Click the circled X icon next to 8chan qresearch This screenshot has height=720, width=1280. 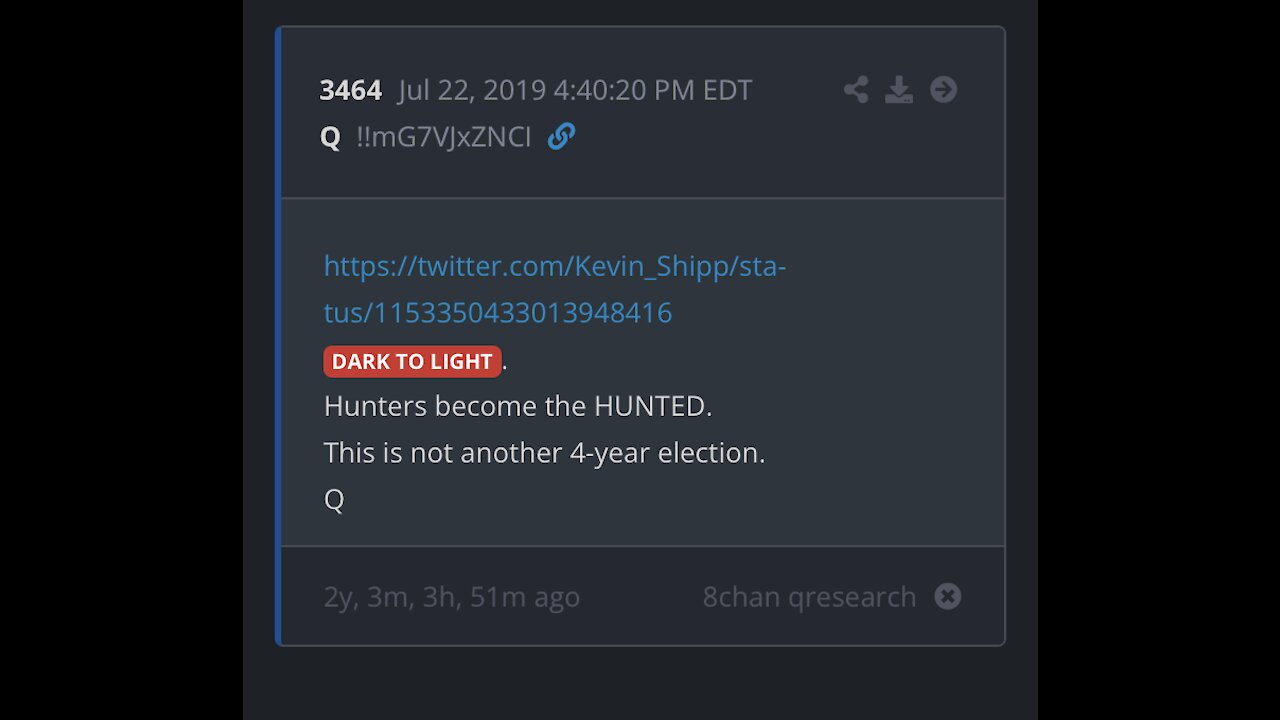pos(947,596)
